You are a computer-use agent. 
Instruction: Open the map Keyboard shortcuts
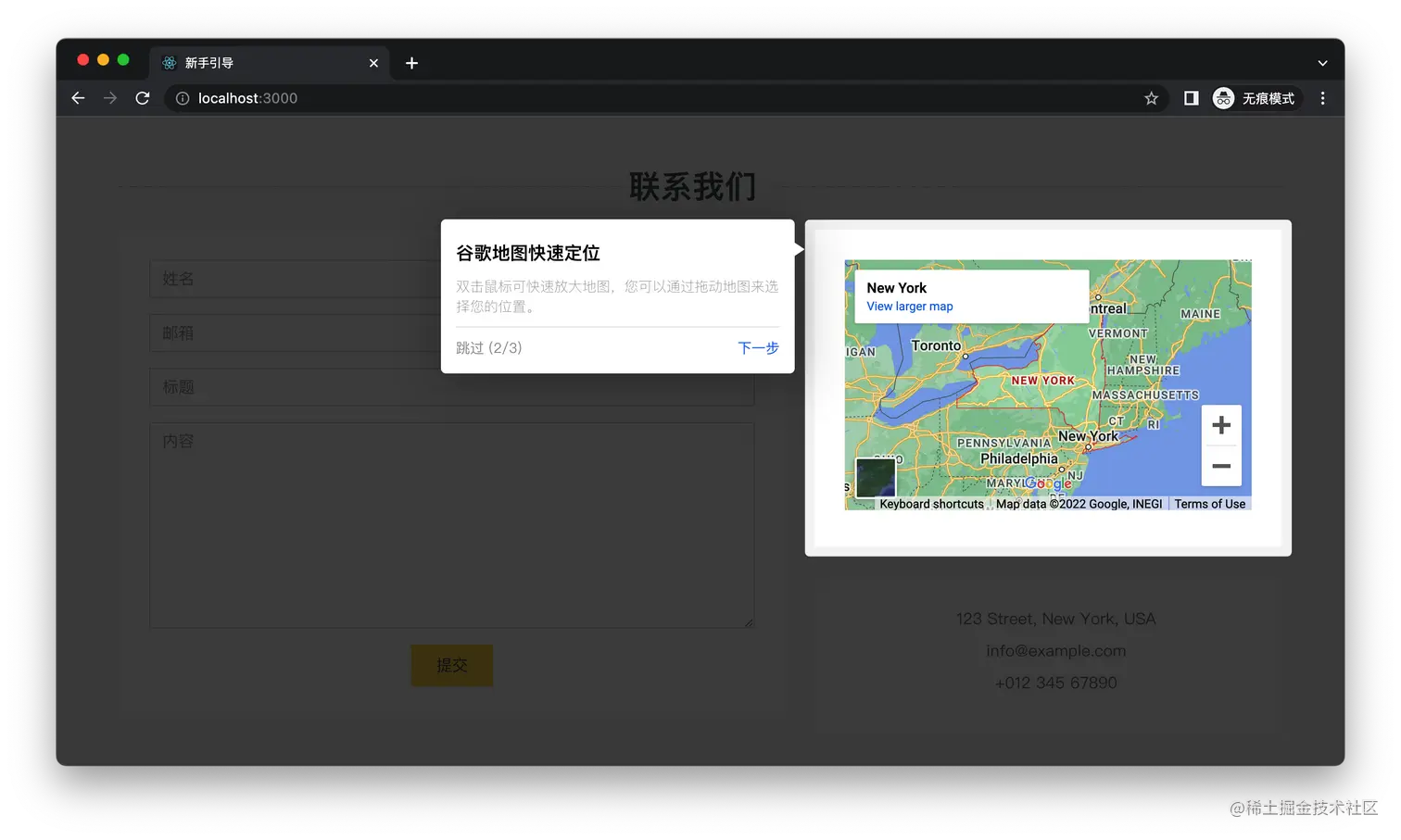coord(931,504)
